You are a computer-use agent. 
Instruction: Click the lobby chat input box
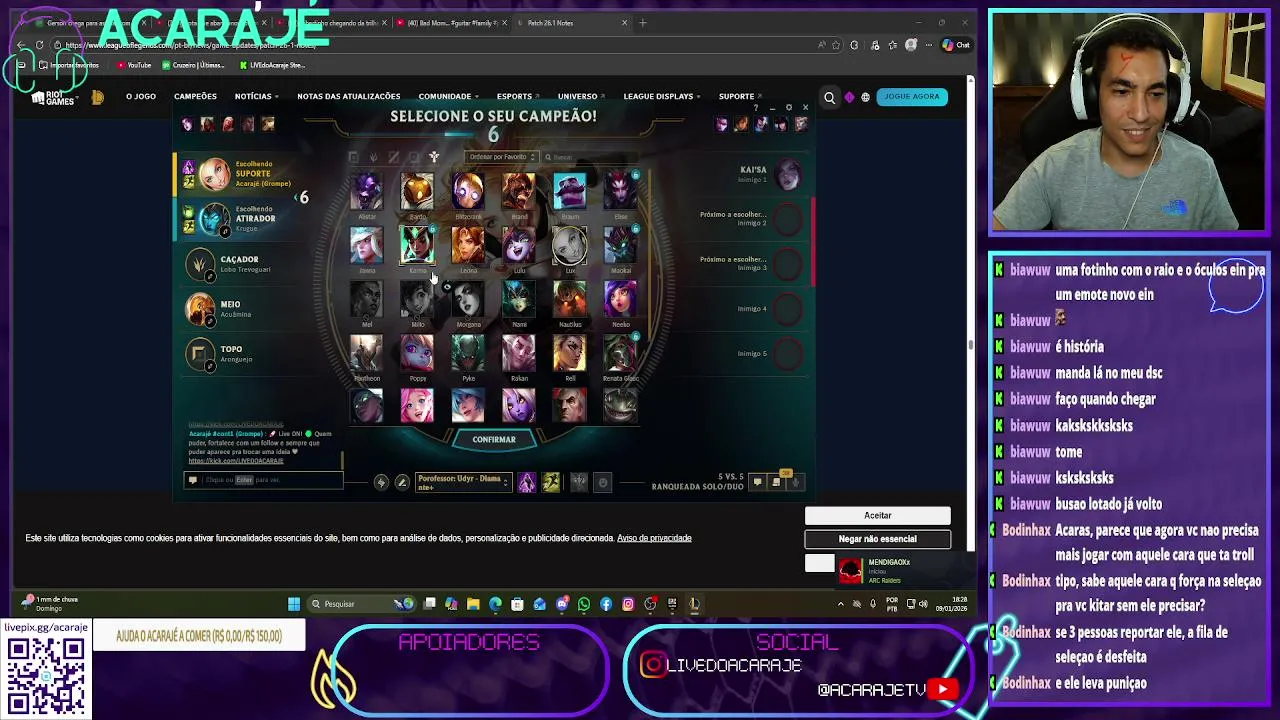click(x=265, y=480)
